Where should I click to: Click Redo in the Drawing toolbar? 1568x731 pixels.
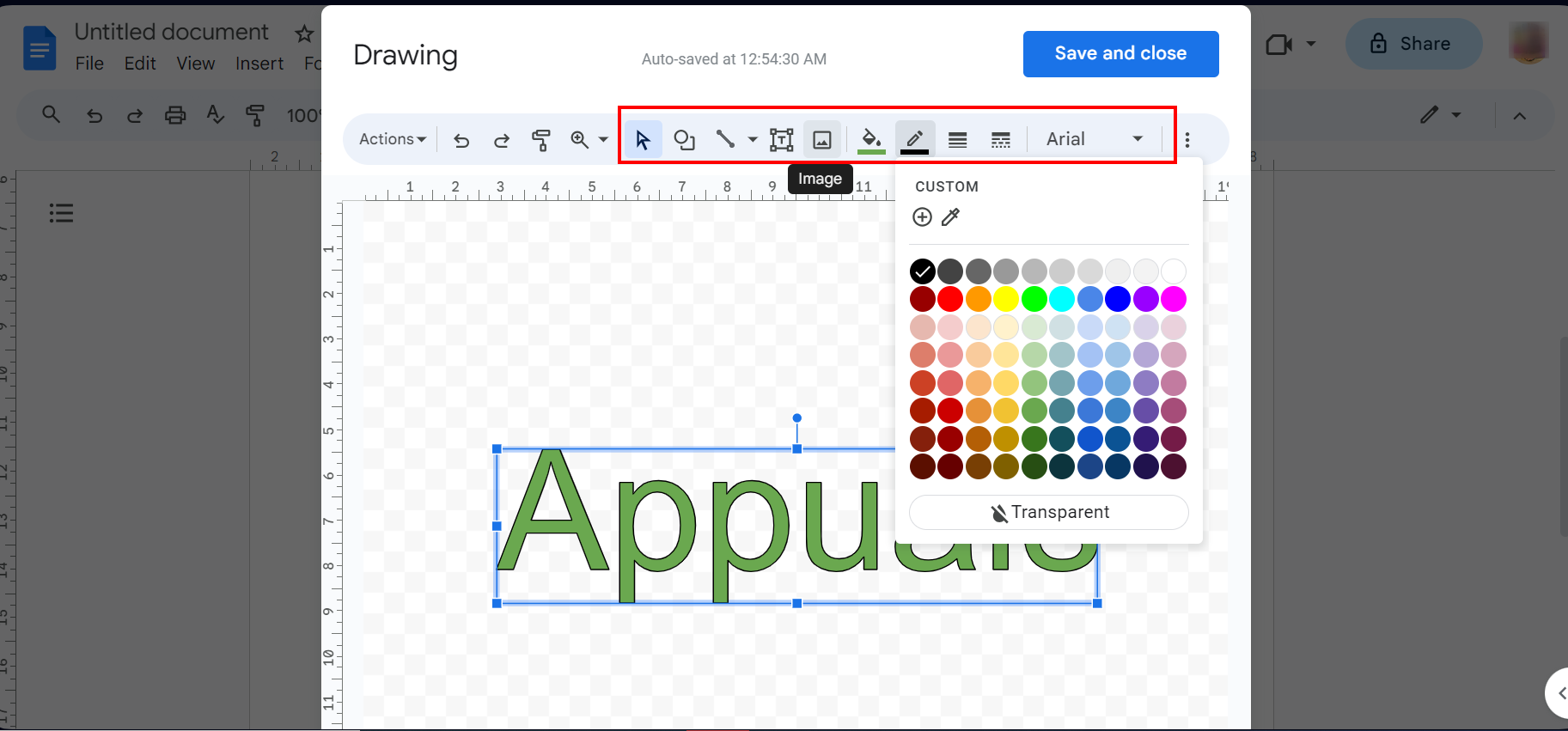click(502, 139)
